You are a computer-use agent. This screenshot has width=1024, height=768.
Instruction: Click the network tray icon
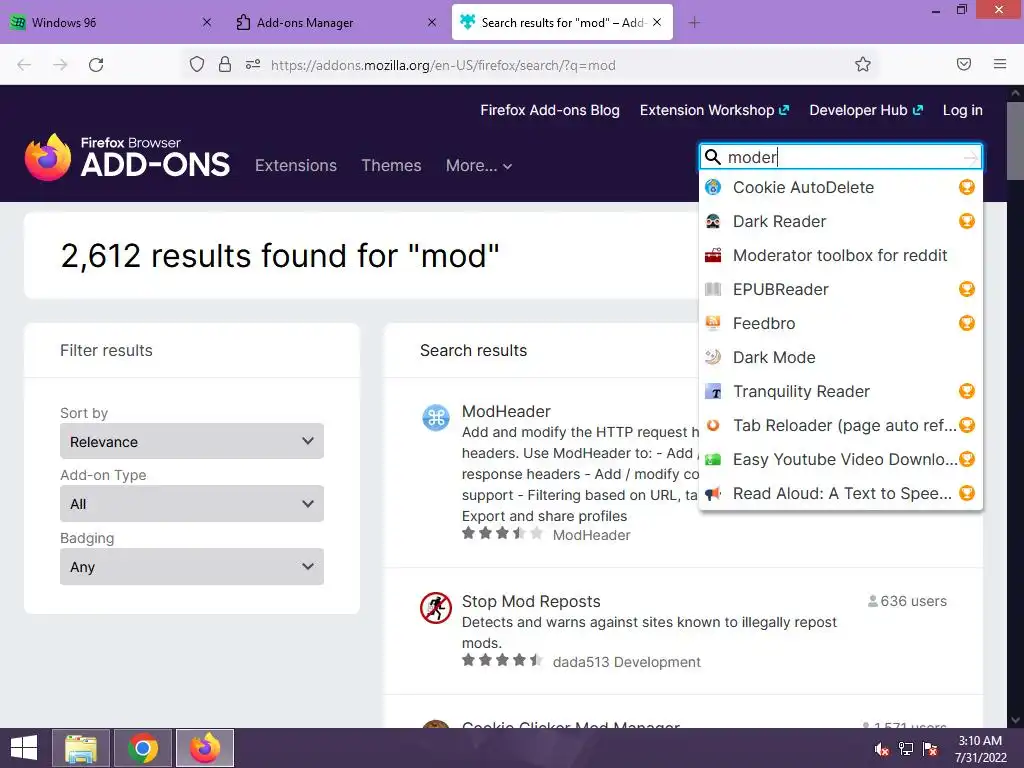coord(906,749)
